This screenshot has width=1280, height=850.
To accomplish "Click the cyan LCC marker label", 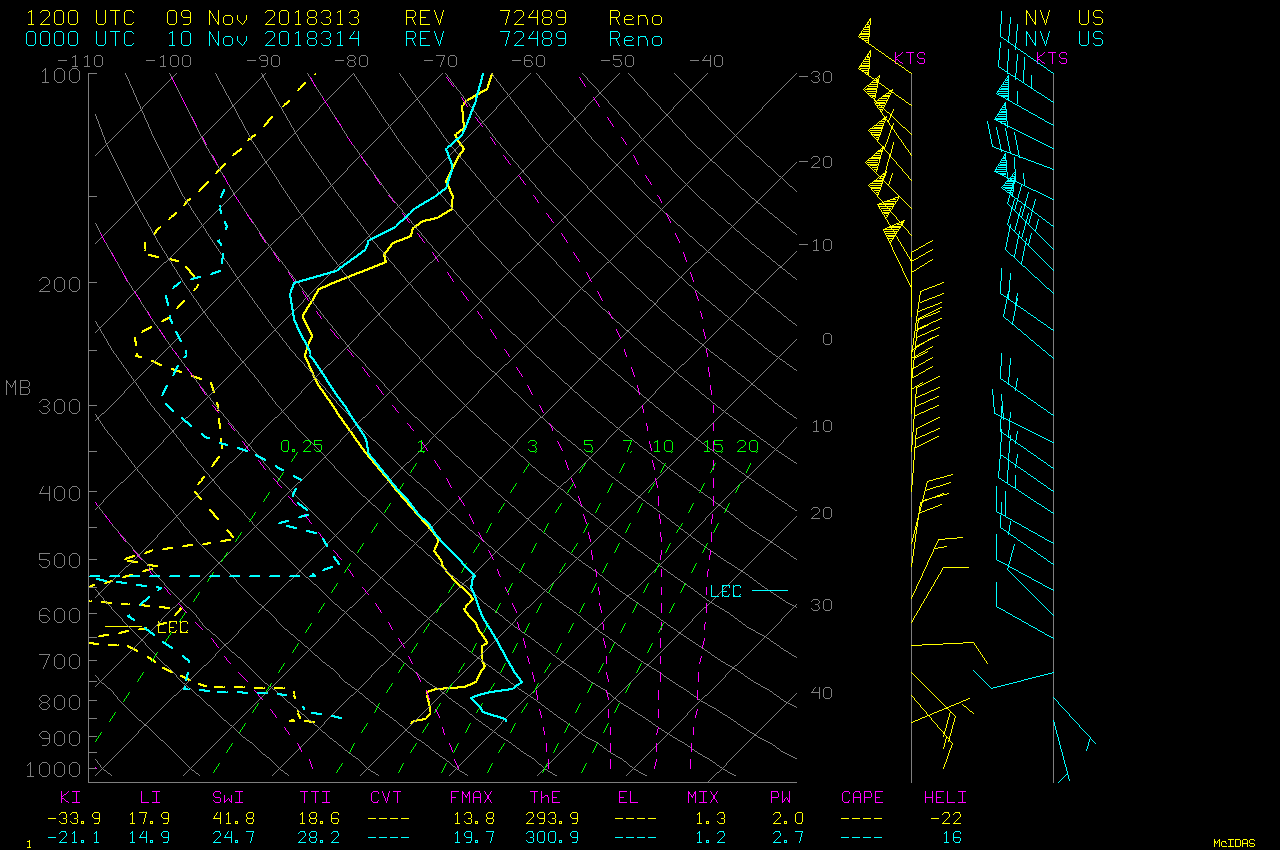I will (726, 592).
